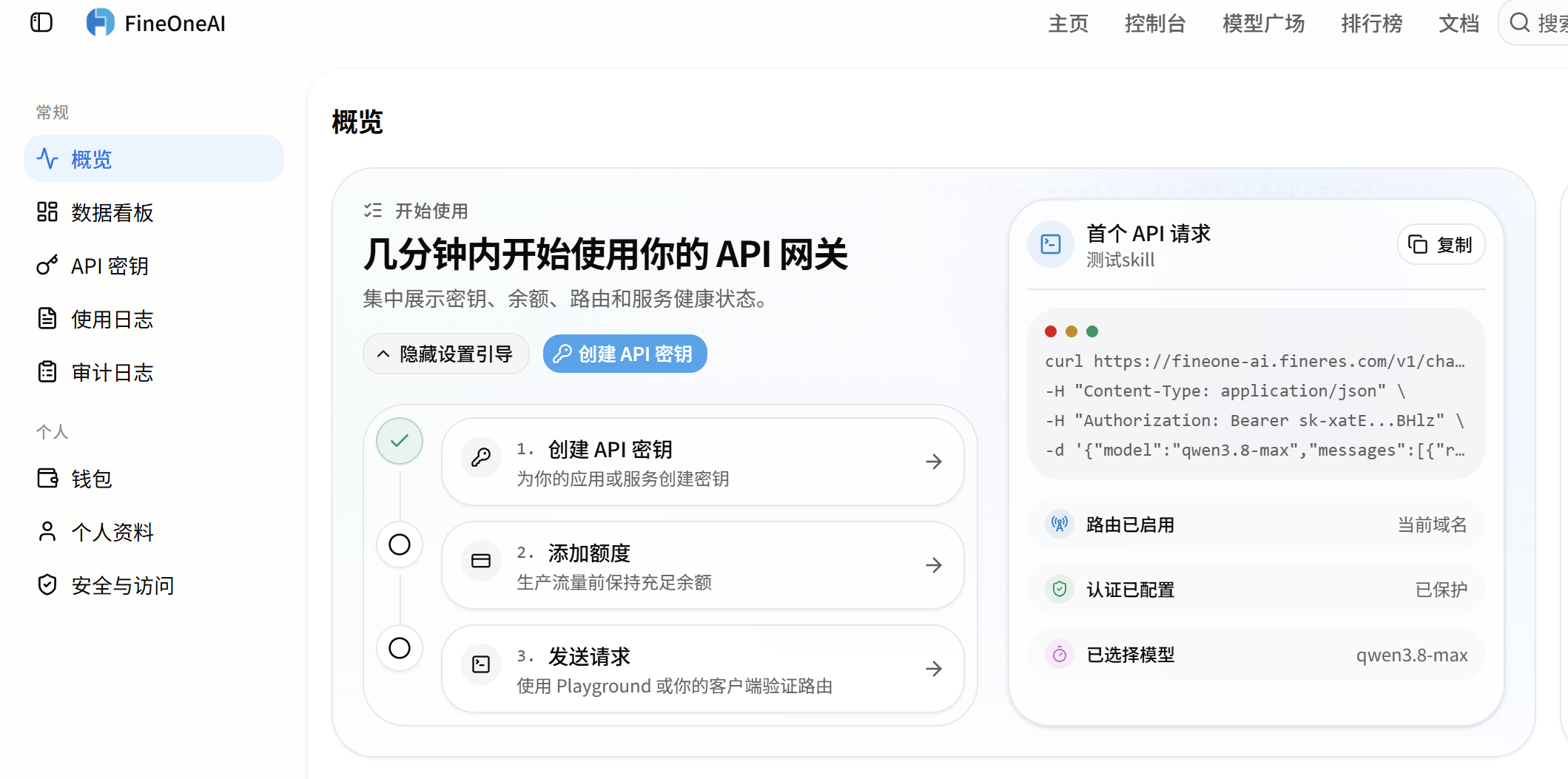Viewport: 1568px width, 779px height.
Task: Open 概览 in the sidebar
Action: click(154, 158)
